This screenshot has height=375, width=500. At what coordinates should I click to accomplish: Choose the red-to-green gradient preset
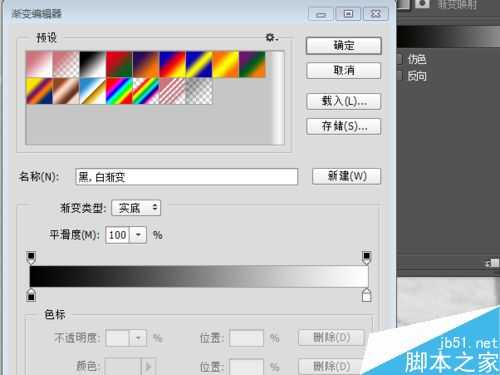coord(119,64)
